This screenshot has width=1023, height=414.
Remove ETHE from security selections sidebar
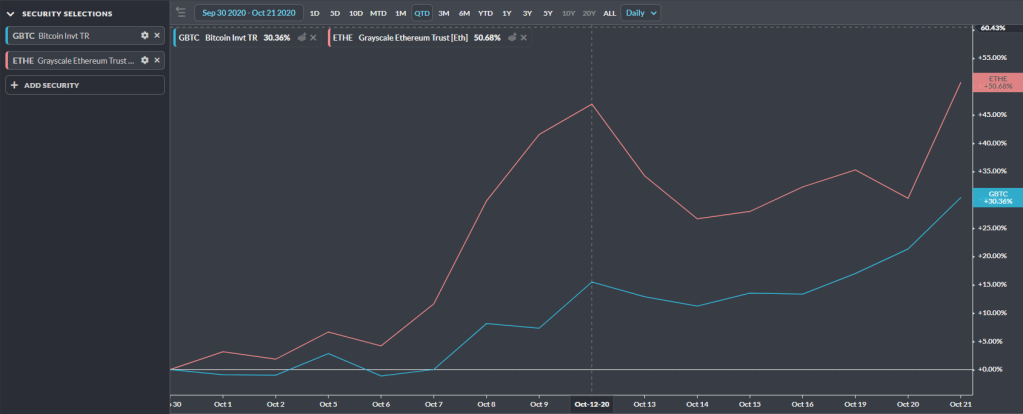click(157, 60)
